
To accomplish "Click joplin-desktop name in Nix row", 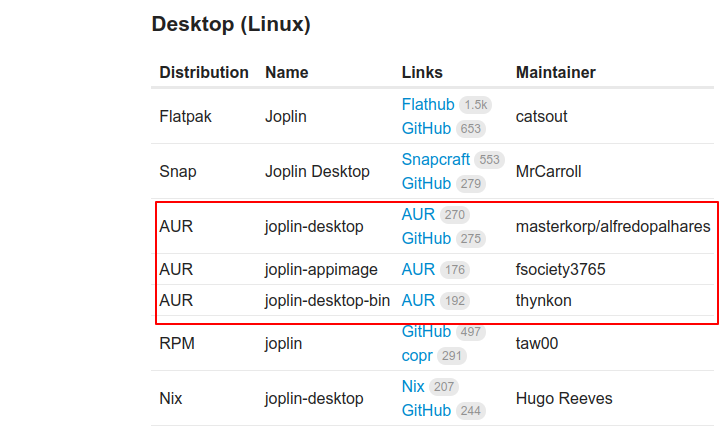I will tap(314, 399).
